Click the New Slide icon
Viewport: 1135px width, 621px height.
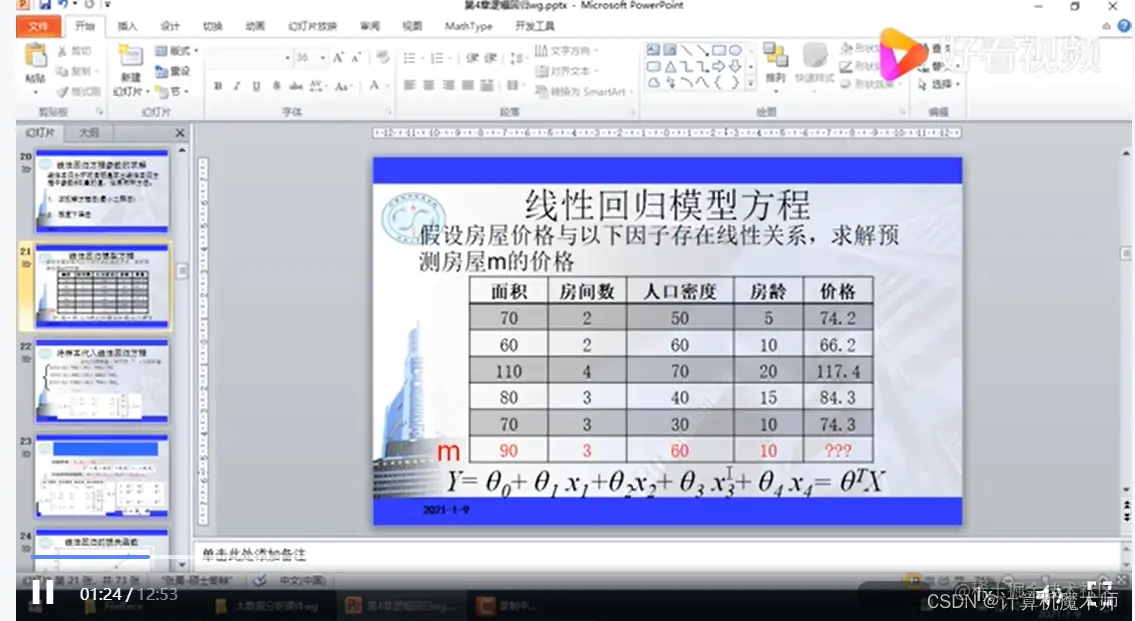pyautogui.click(x=132, y=56)
